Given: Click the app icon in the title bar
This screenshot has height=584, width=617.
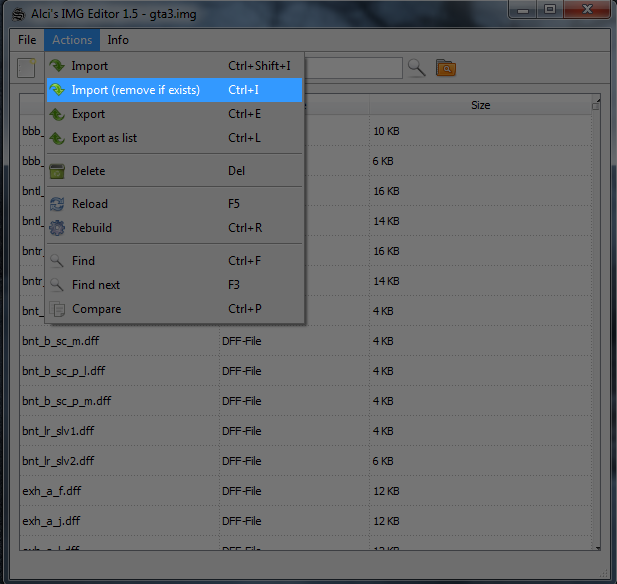Looking at the screenshot, I should coord(18,15).
